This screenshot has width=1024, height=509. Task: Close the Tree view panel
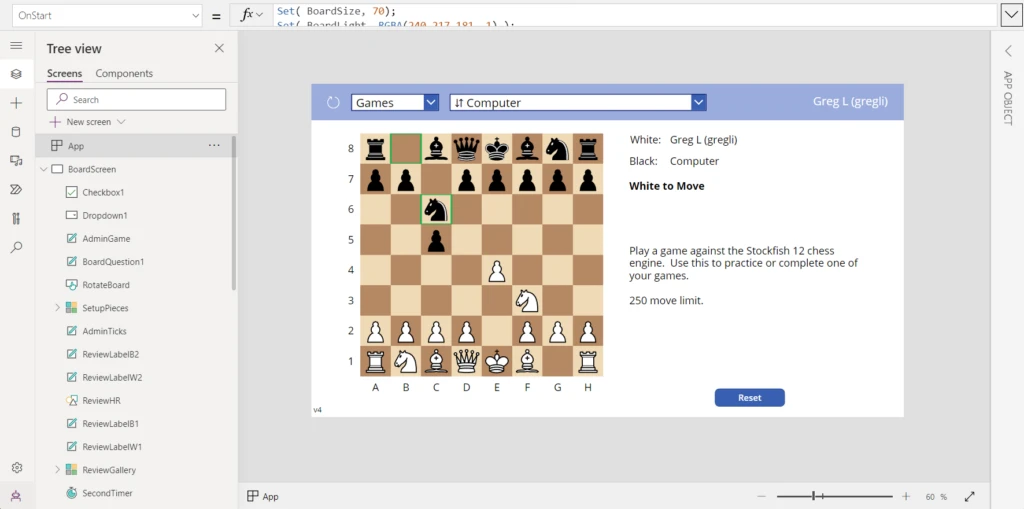(x=219, y=48)
